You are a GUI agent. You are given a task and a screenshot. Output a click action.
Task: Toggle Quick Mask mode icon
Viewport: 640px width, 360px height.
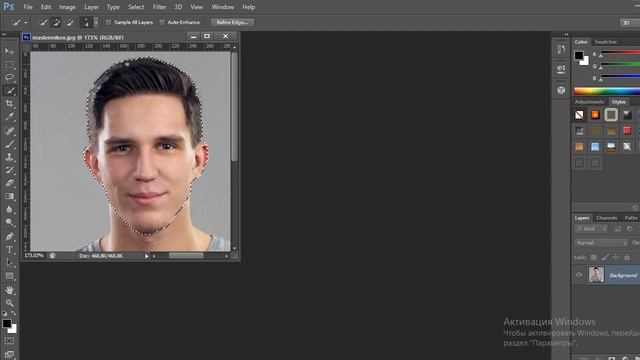click(9, 341)
